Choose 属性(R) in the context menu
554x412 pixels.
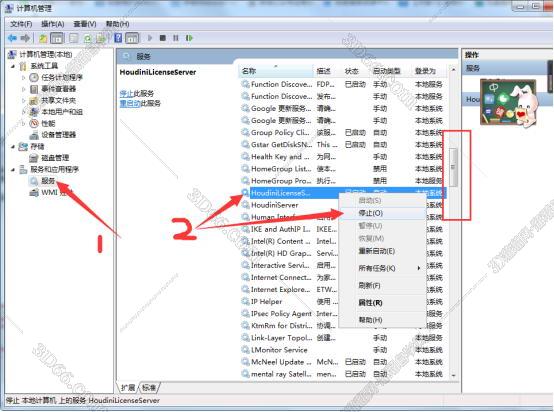click(382, 303)
